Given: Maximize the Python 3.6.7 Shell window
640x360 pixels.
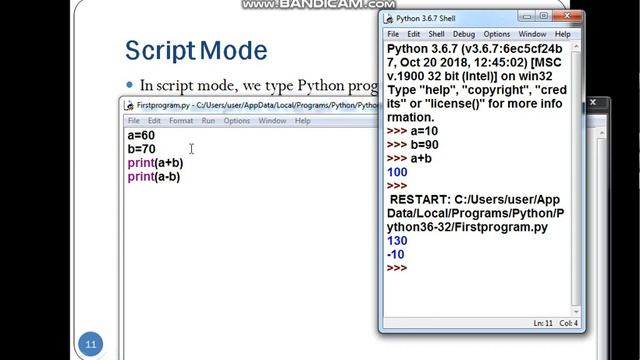Looking at the screenshot, I should (x=544, y=16).
